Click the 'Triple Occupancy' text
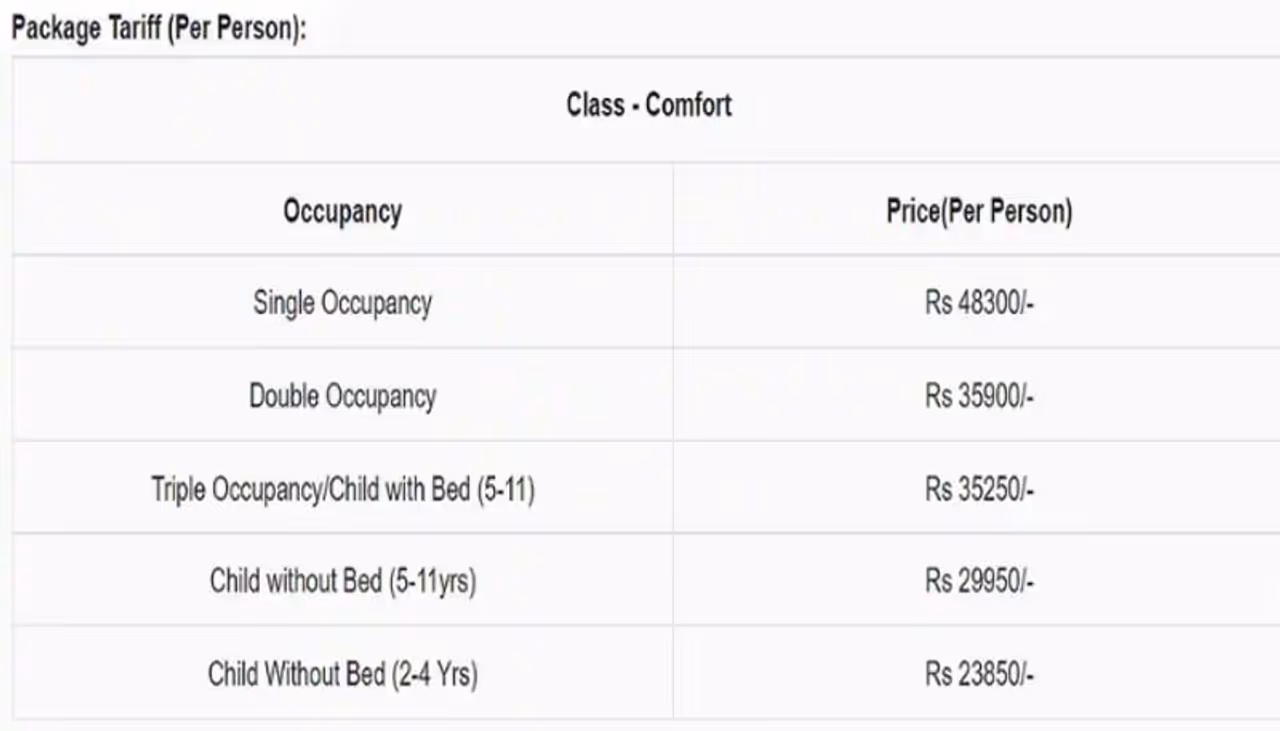1280x731 pixels. (238, 490)
